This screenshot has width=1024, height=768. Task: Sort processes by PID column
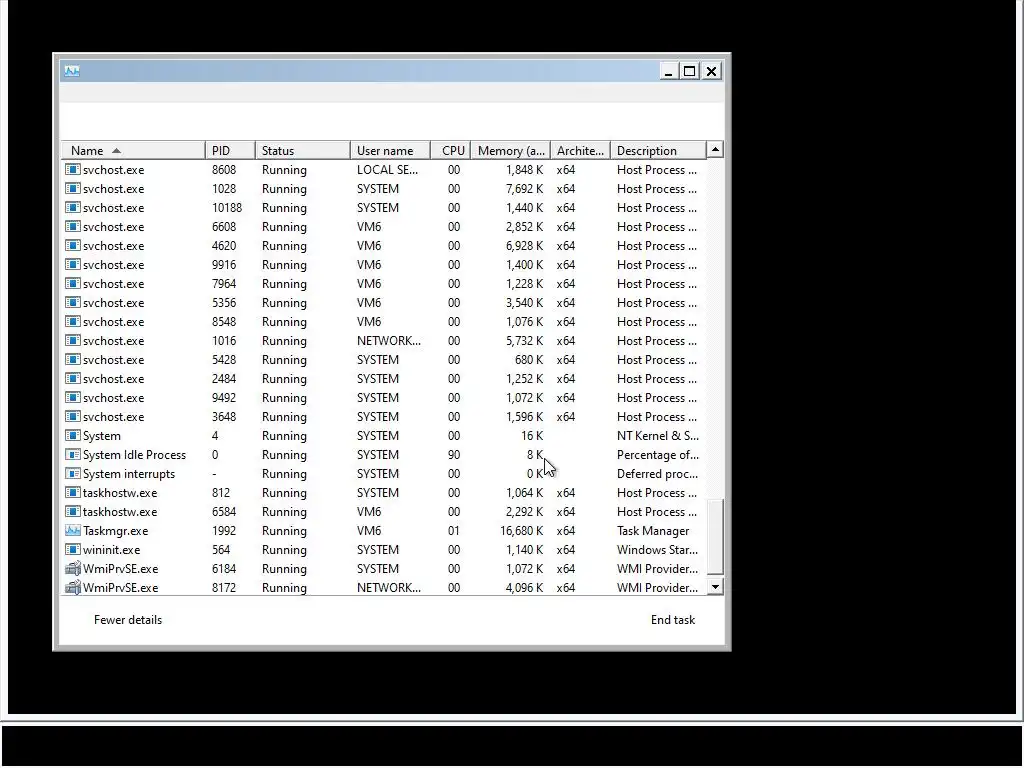230,150
